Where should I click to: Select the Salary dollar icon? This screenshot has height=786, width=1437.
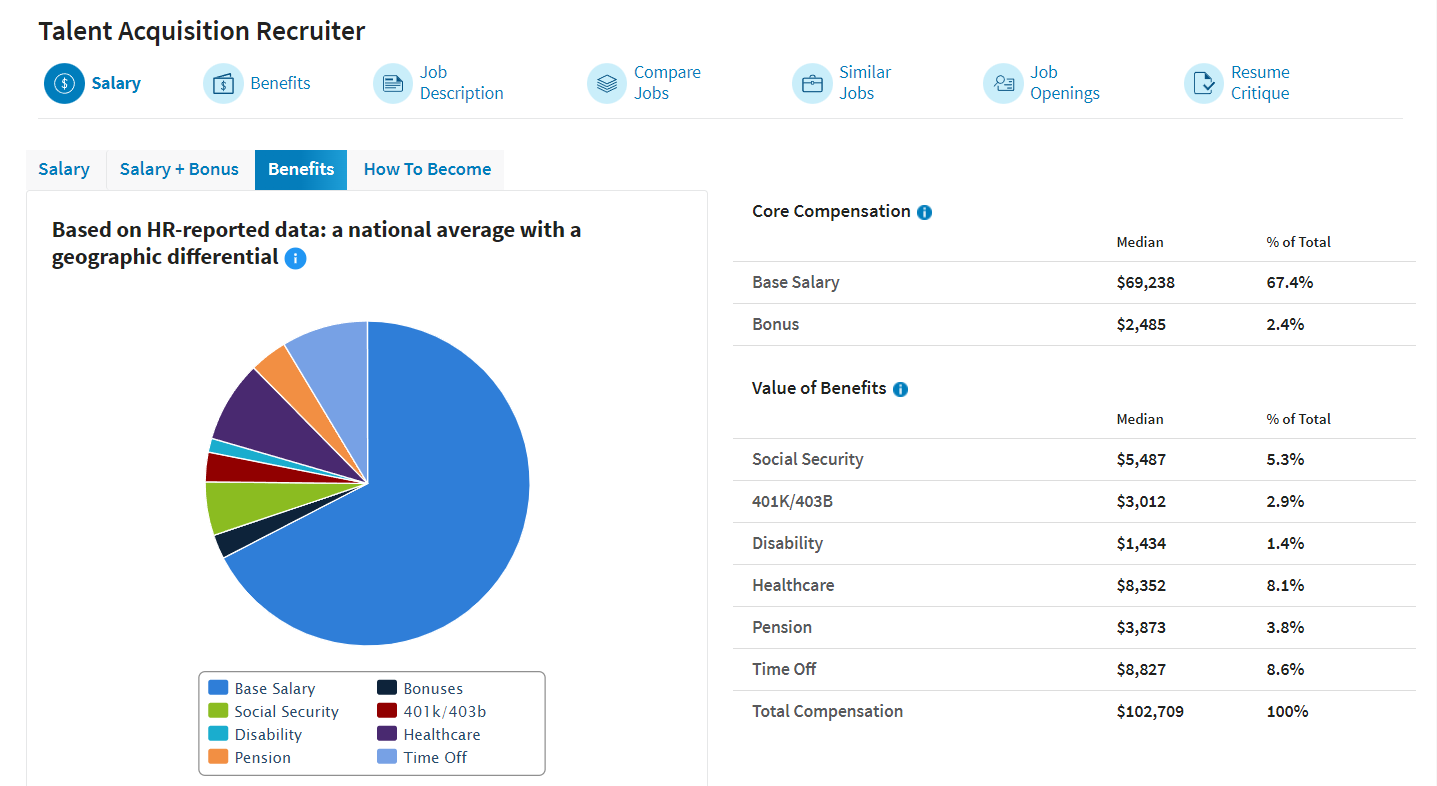click(x=64, y=83)
